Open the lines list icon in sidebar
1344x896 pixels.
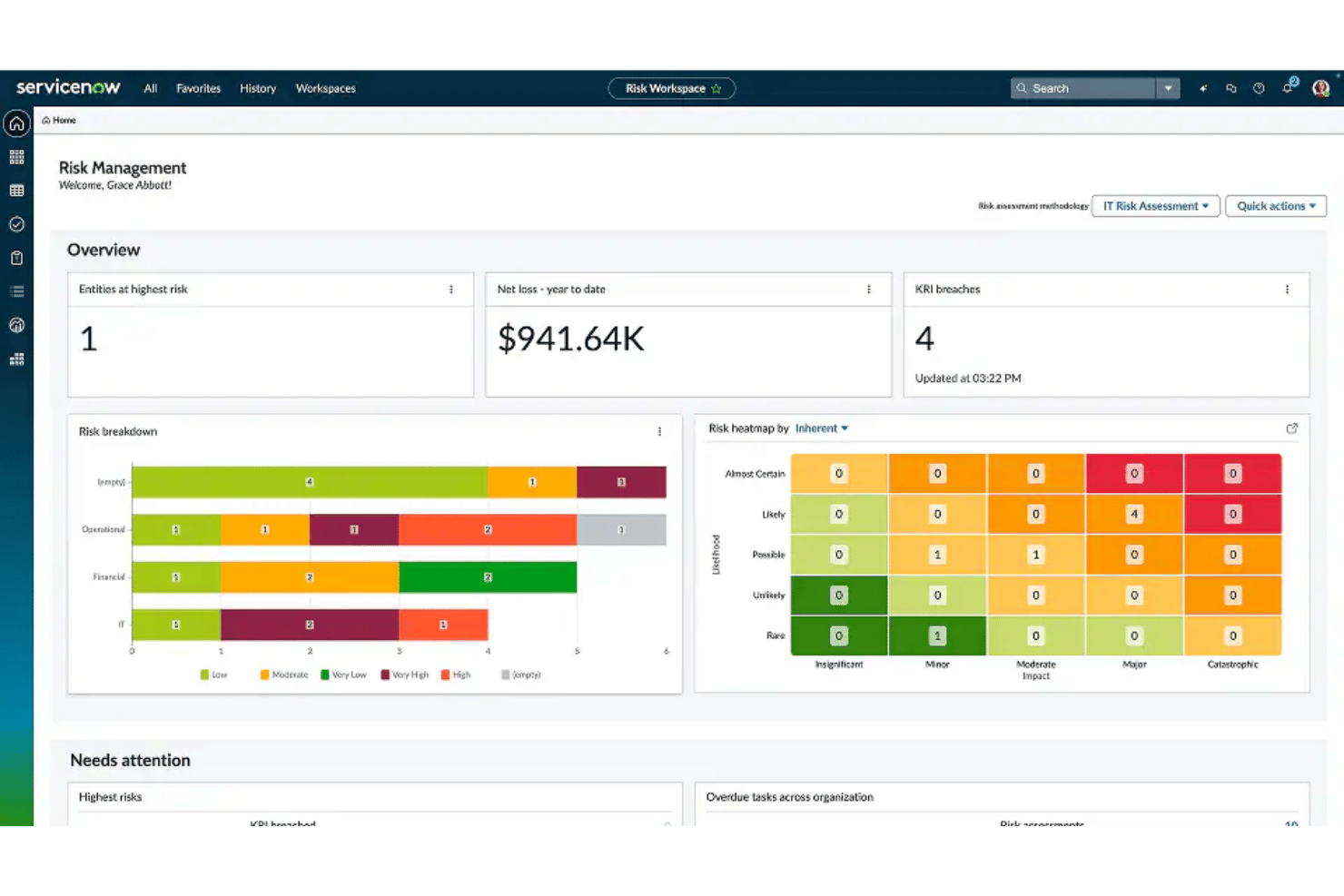coord(16,291)
